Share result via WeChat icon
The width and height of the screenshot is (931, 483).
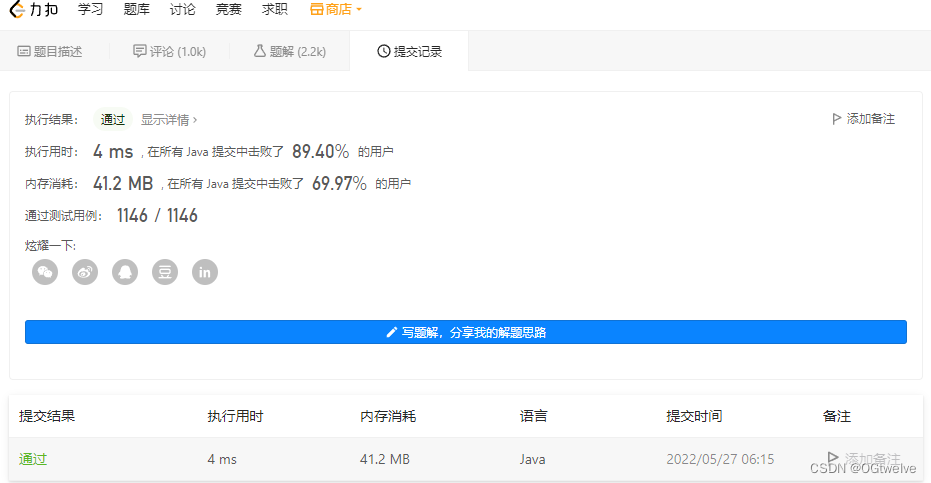coord(45,272)
